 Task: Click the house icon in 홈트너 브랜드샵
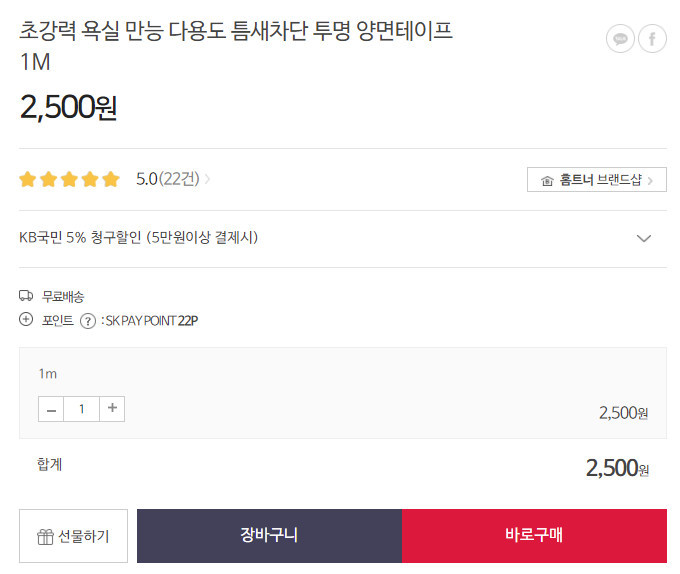[547, 180]
